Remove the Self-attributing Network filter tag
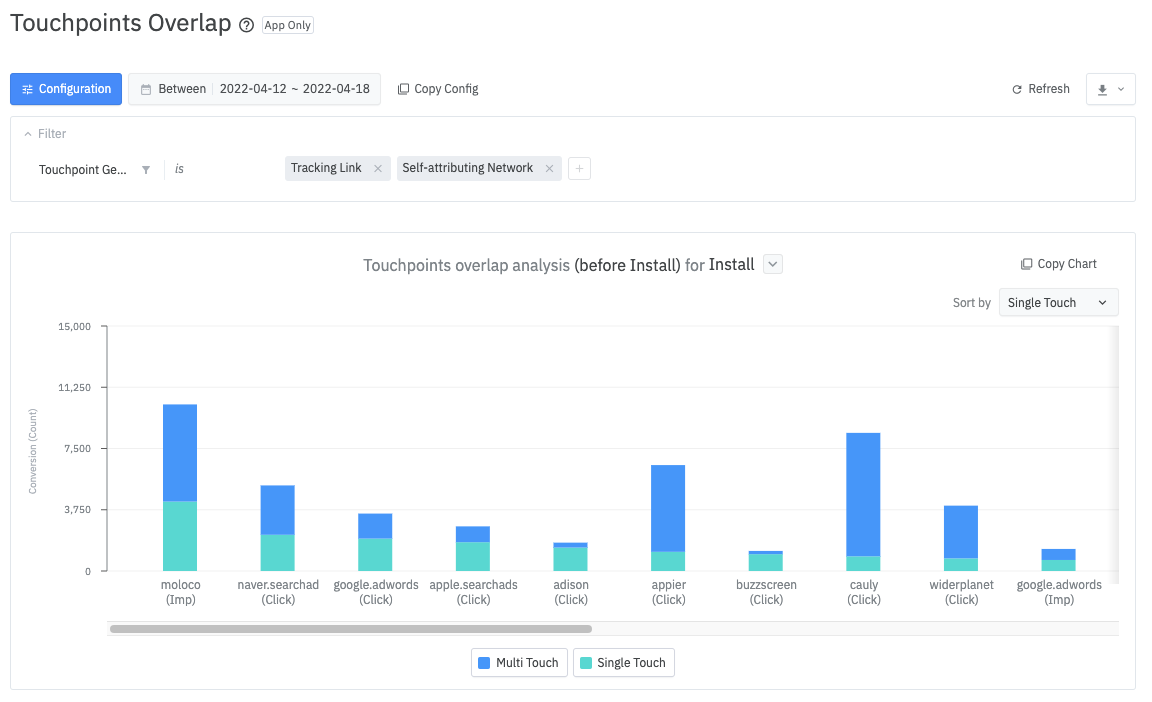The image size is (1152, 702). tap(548, 168)
